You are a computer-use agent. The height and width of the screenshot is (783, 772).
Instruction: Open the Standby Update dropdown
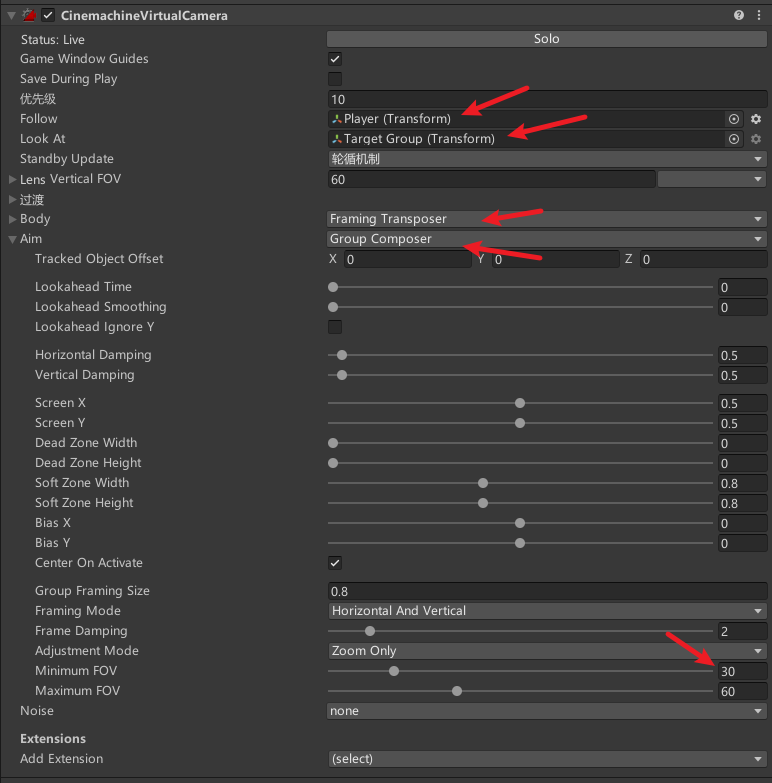[547, 159]
